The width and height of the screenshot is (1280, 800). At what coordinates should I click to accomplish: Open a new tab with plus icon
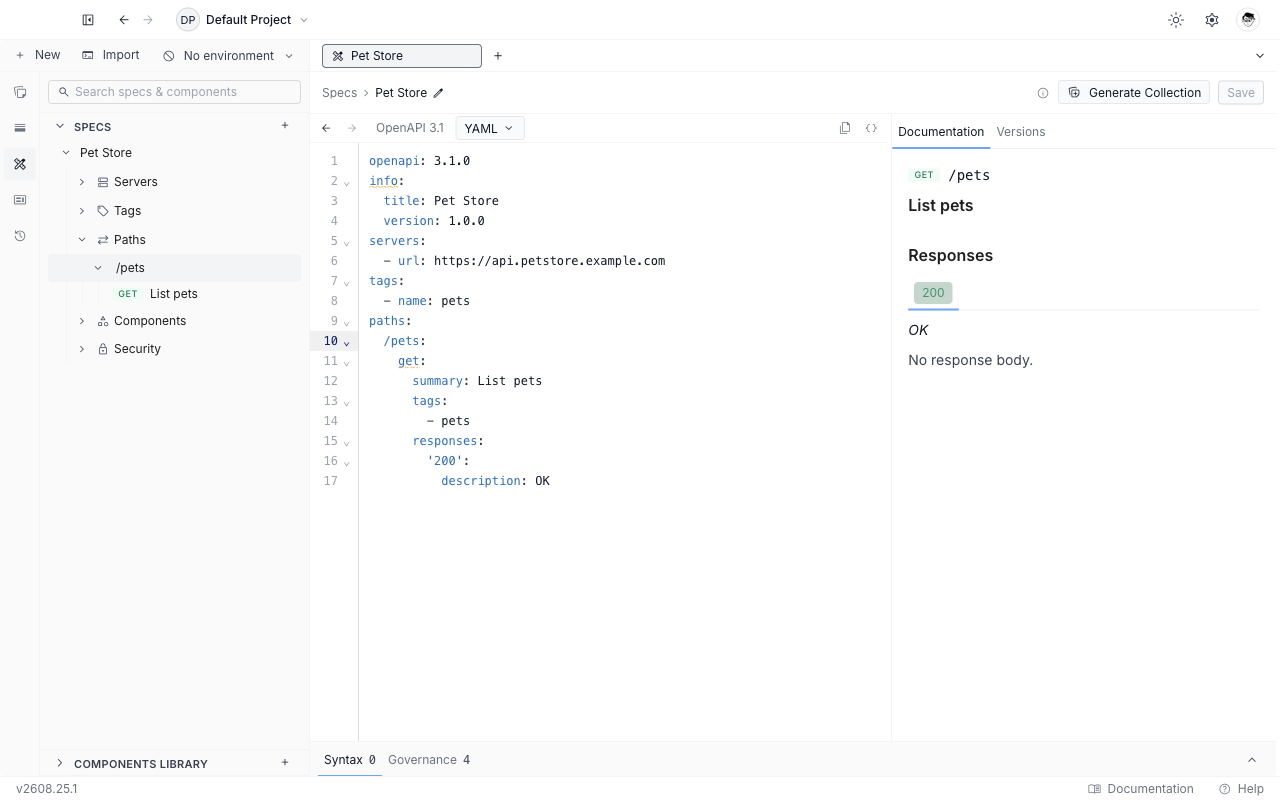click(x=498, y=56)
